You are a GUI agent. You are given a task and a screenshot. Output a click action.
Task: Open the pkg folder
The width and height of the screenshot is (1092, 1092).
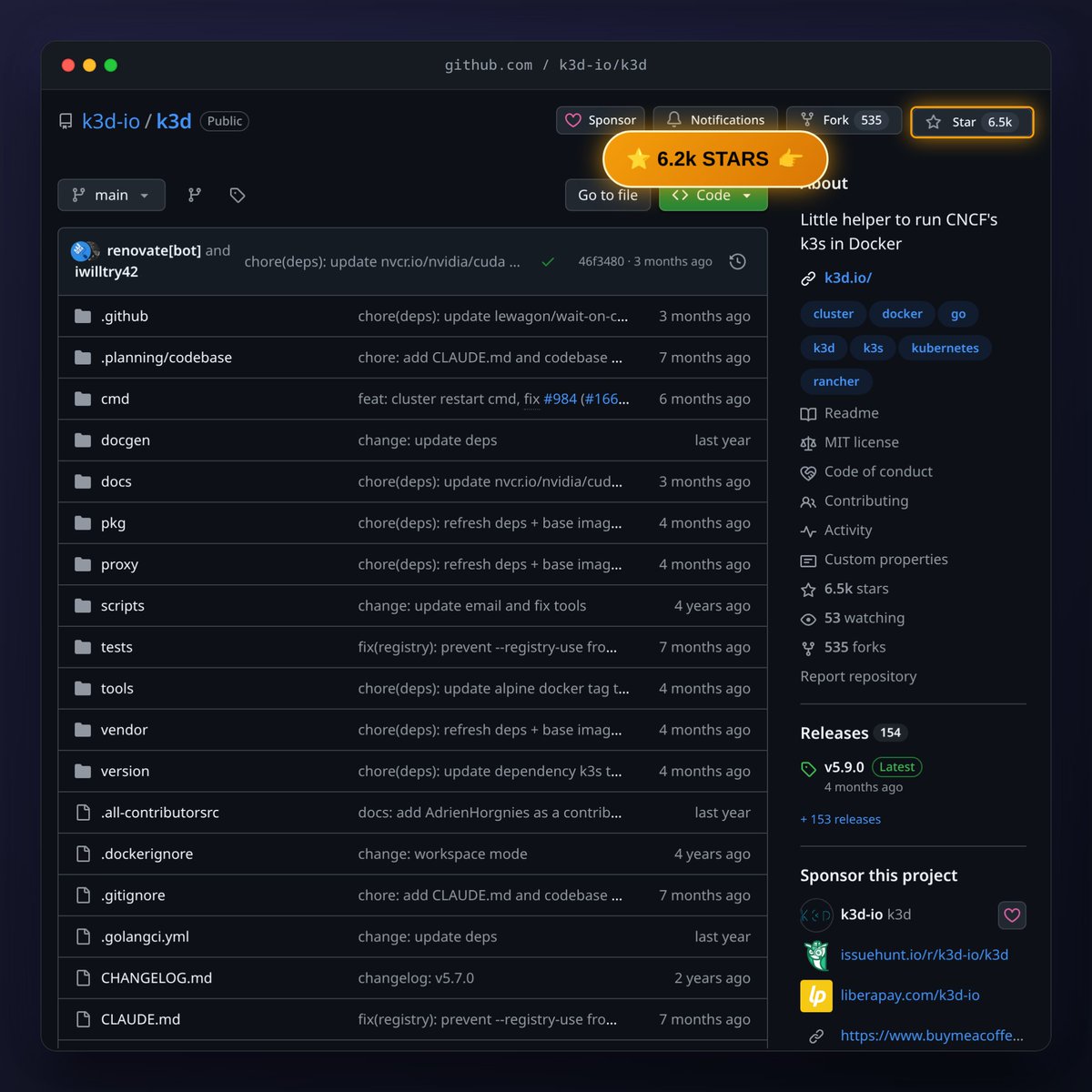(x=113, y=523)
